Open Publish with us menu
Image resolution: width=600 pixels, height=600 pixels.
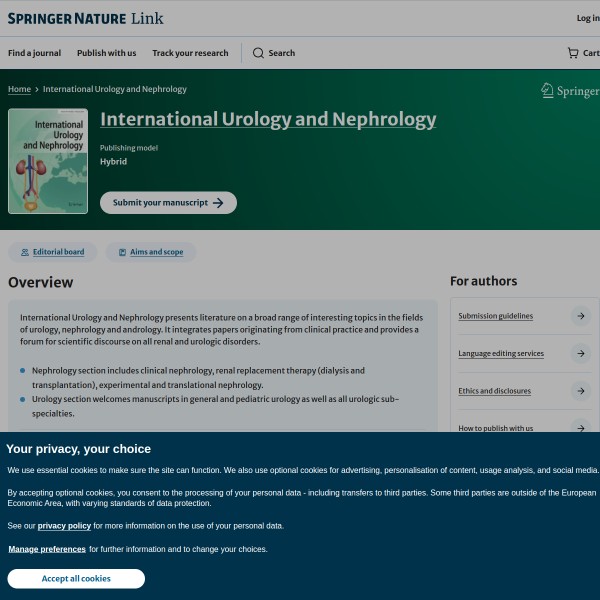[106, 53]
